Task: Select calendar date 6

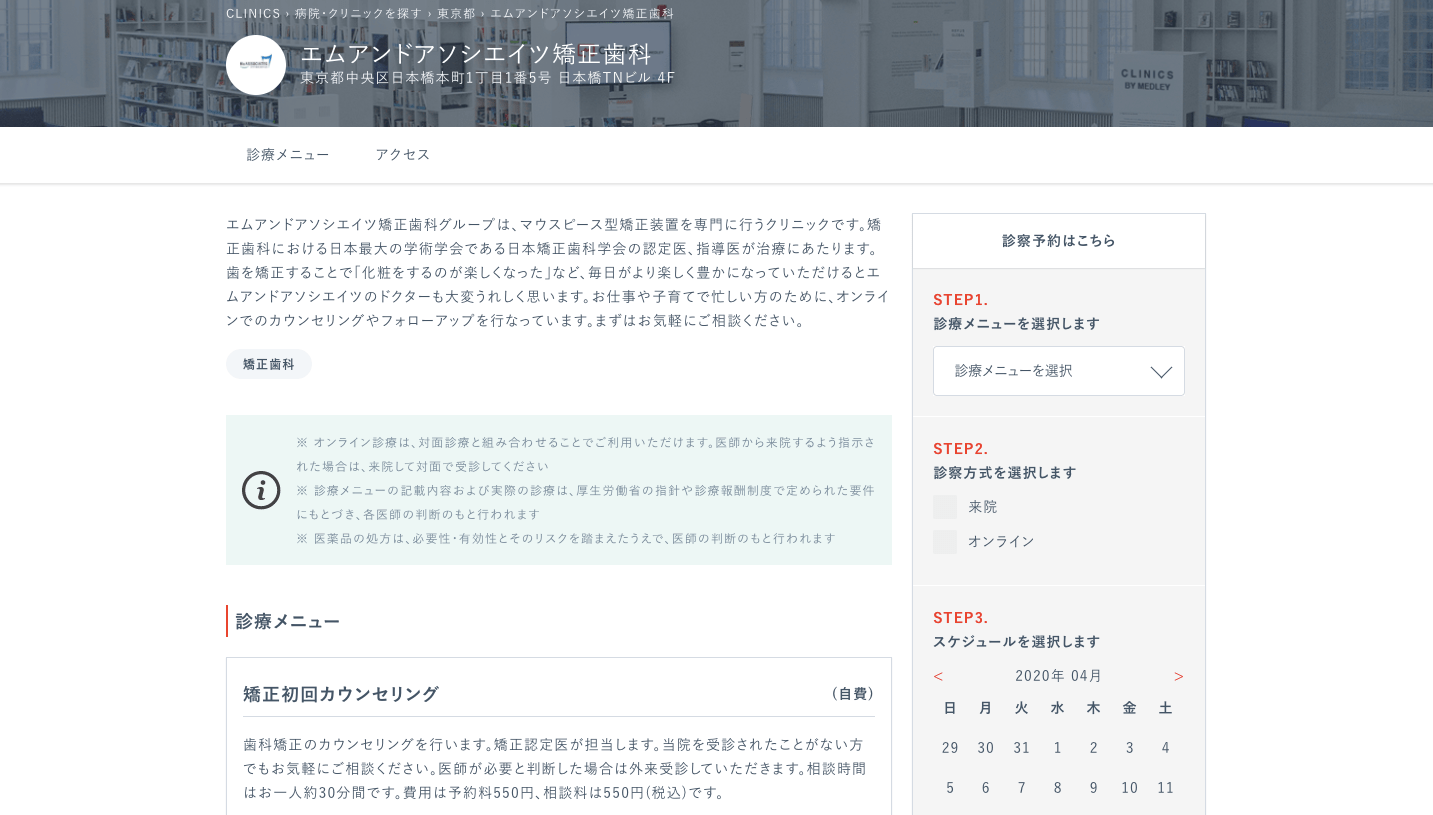Action: (x=986, y=787)
